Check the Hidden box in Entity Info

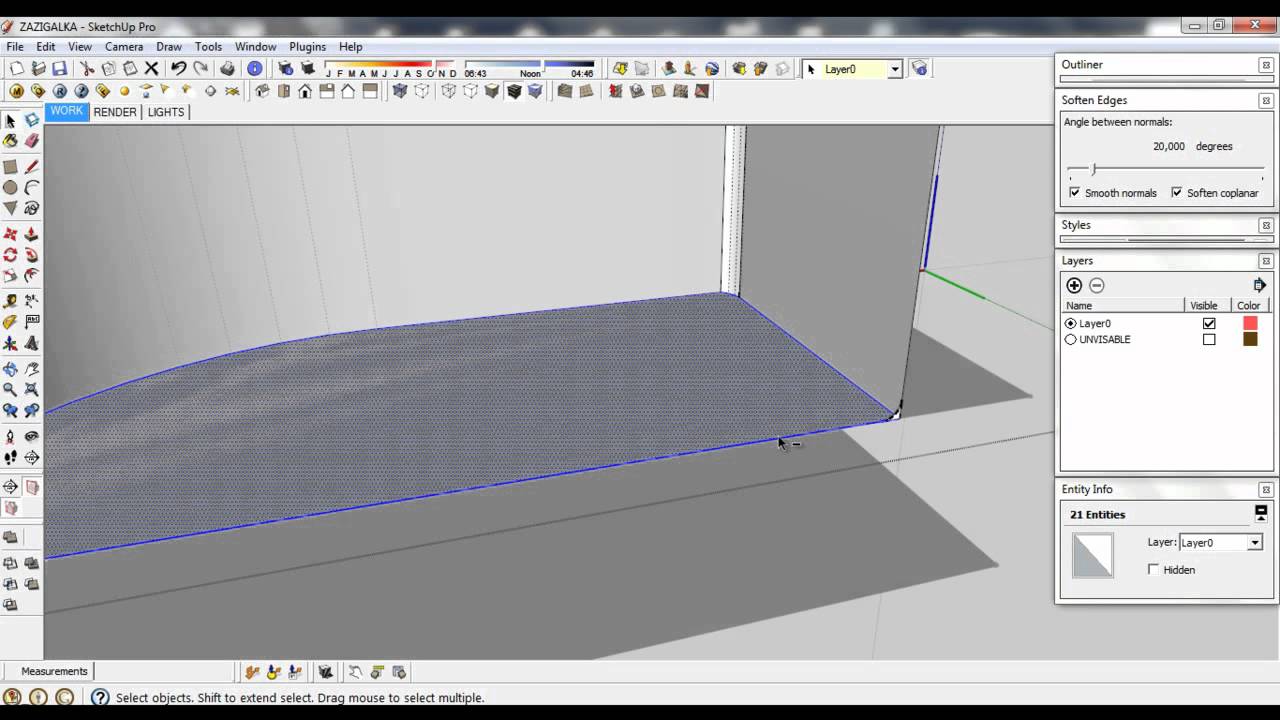pyautogui.click(x=1154, y=569)
